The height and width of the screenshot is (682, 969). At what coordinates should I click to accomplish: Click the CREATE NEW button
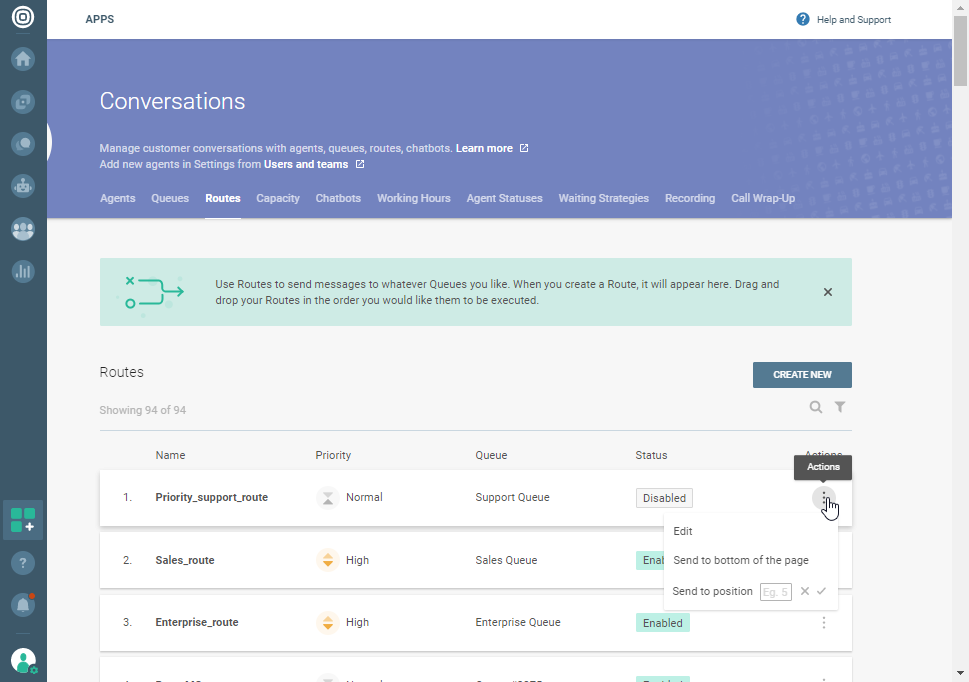802,375
